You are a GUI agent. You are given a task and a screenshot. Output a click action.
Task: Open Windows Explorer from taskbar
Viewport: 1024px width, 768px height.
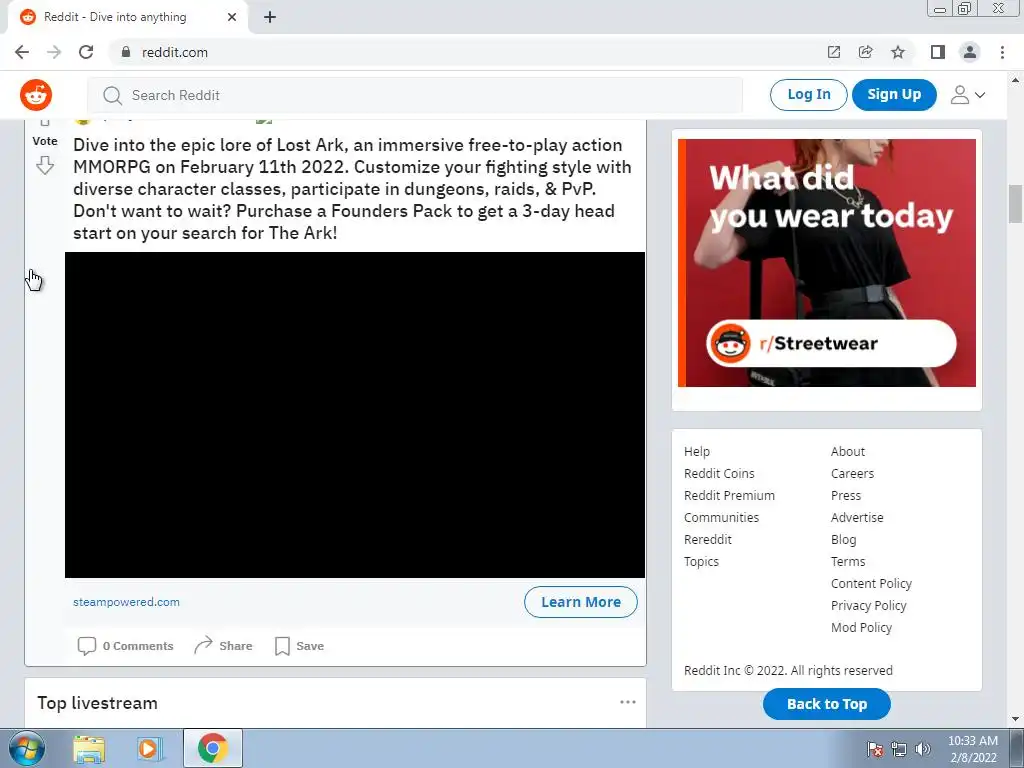89,748
